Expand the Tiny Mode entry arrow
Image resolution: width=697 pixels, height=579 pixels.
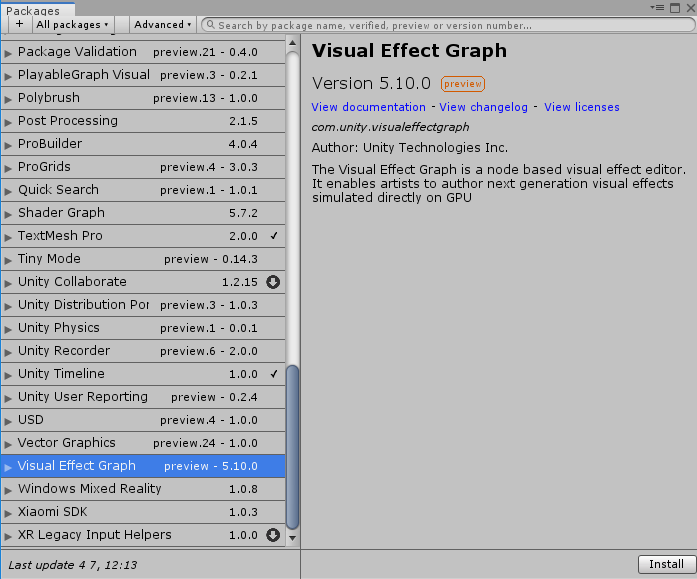[8, 260]
